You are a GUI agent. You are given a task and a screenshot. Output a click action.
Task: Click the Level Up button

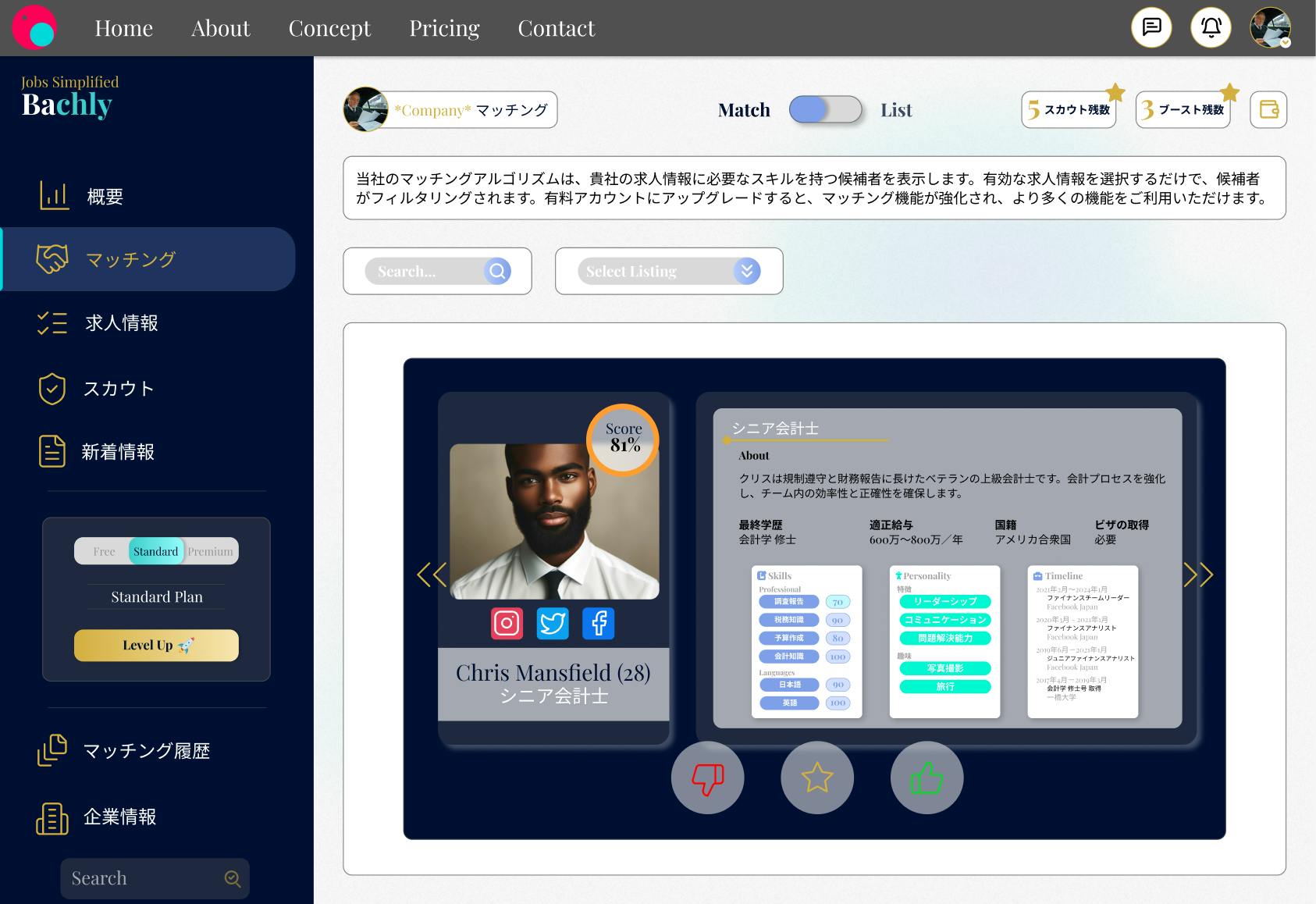(x=156, y=646)
